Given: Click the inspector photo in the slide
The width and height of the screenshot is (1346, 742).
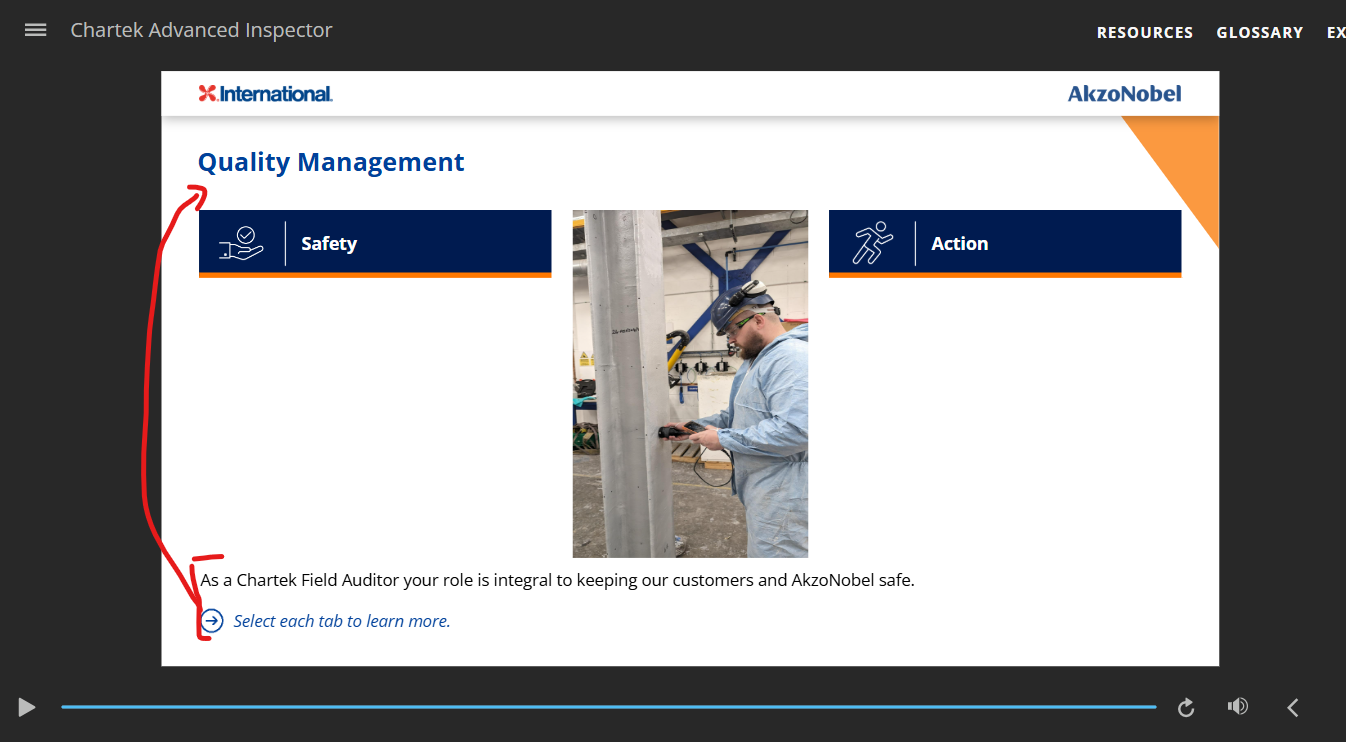Looking at the screenshot, I should point(690,384).
